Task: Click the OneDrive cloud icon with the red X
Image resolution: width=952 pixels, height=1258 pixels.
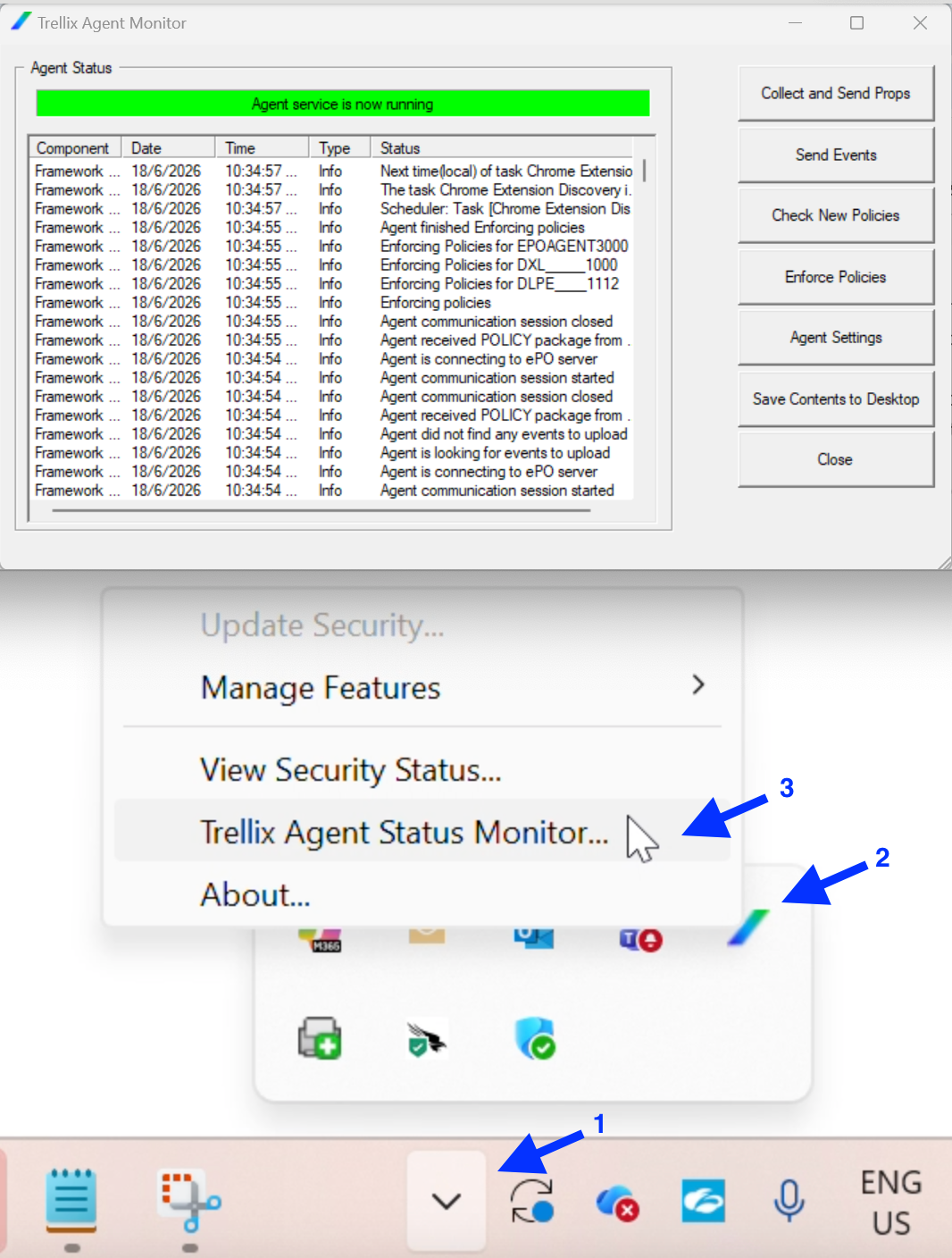Action: tap(616, 1202)
